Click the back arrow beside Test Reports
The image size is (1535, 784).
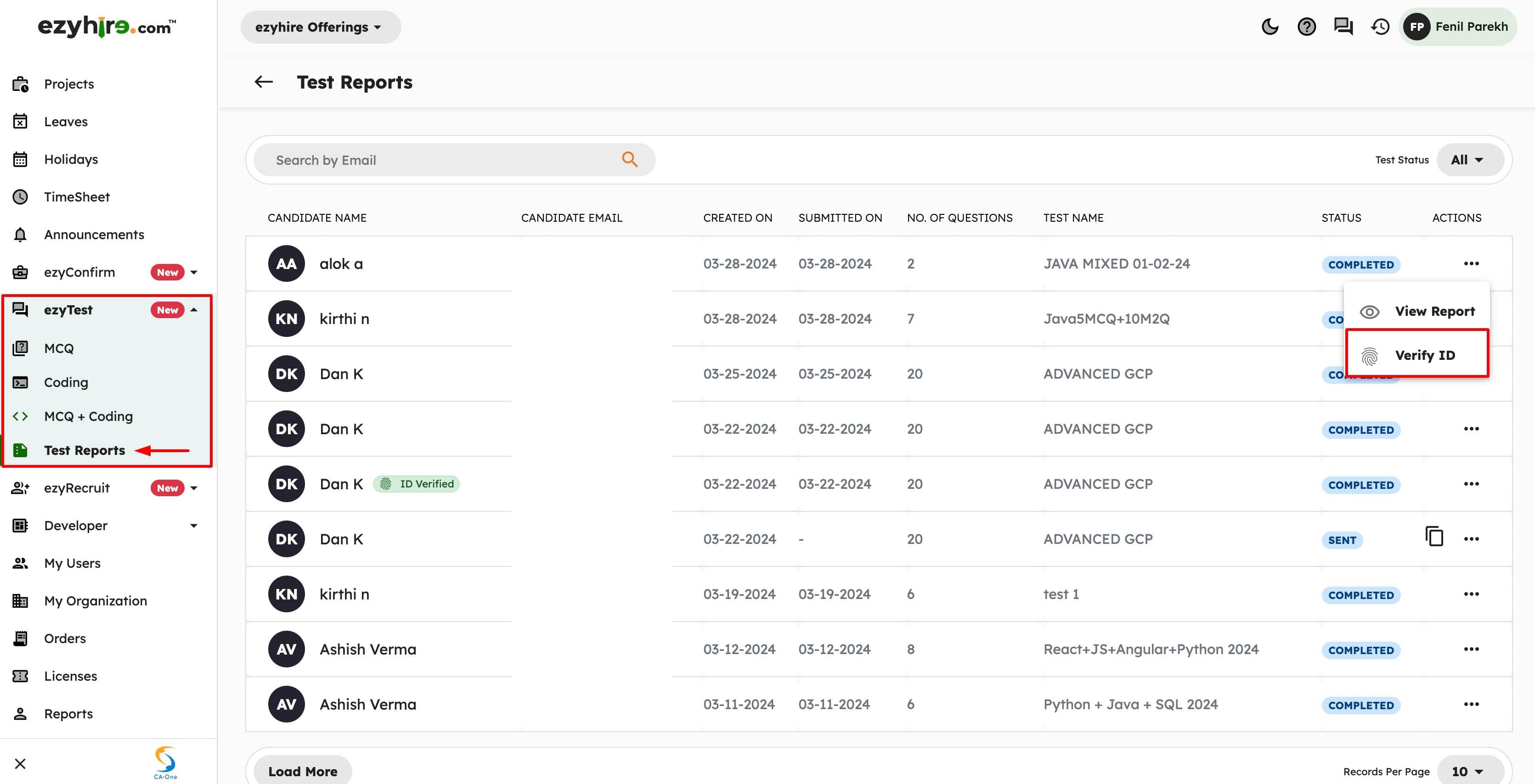point(263,82)
